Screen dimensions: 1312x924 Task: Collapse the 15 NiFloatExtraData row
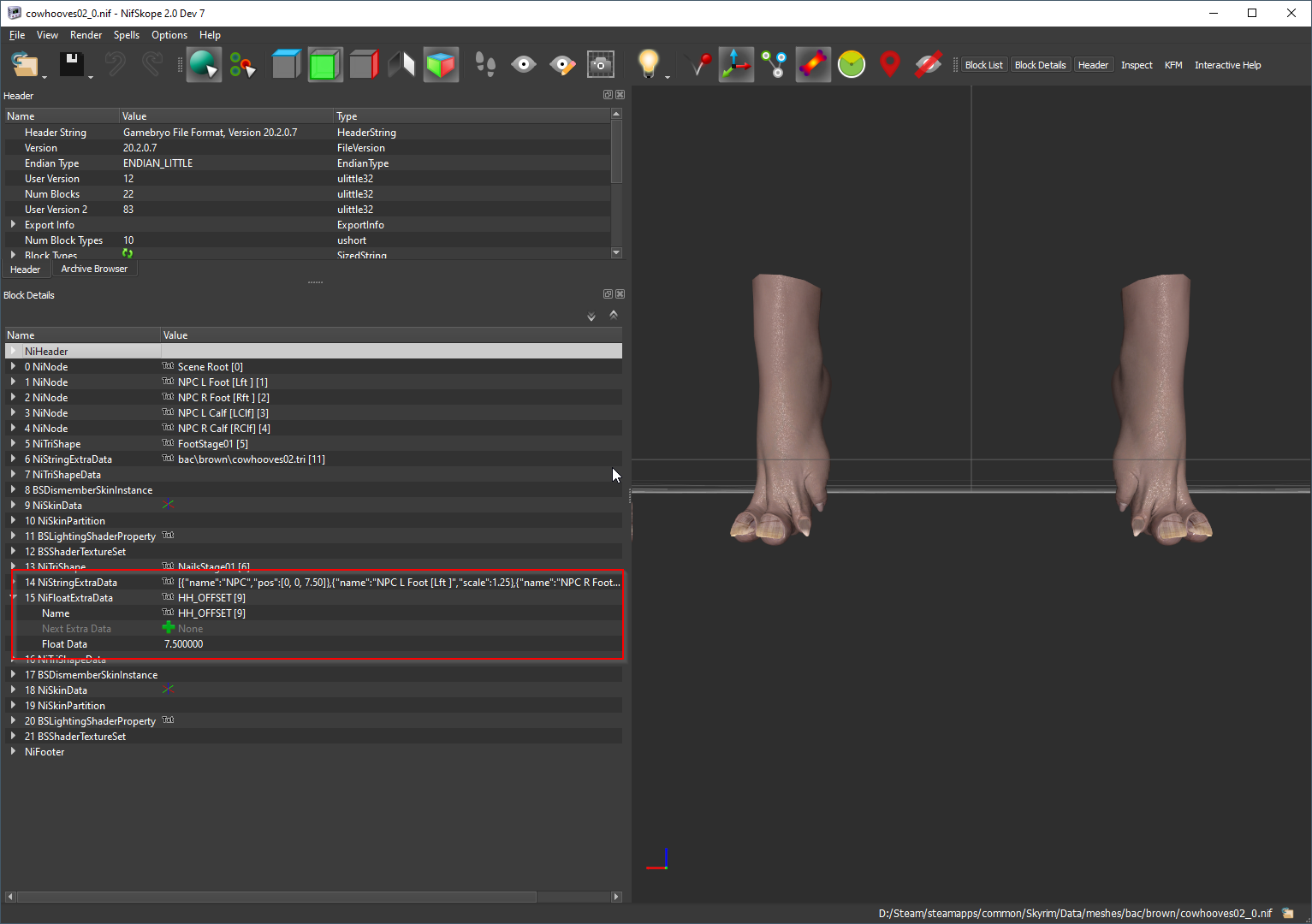click(13, 597)
